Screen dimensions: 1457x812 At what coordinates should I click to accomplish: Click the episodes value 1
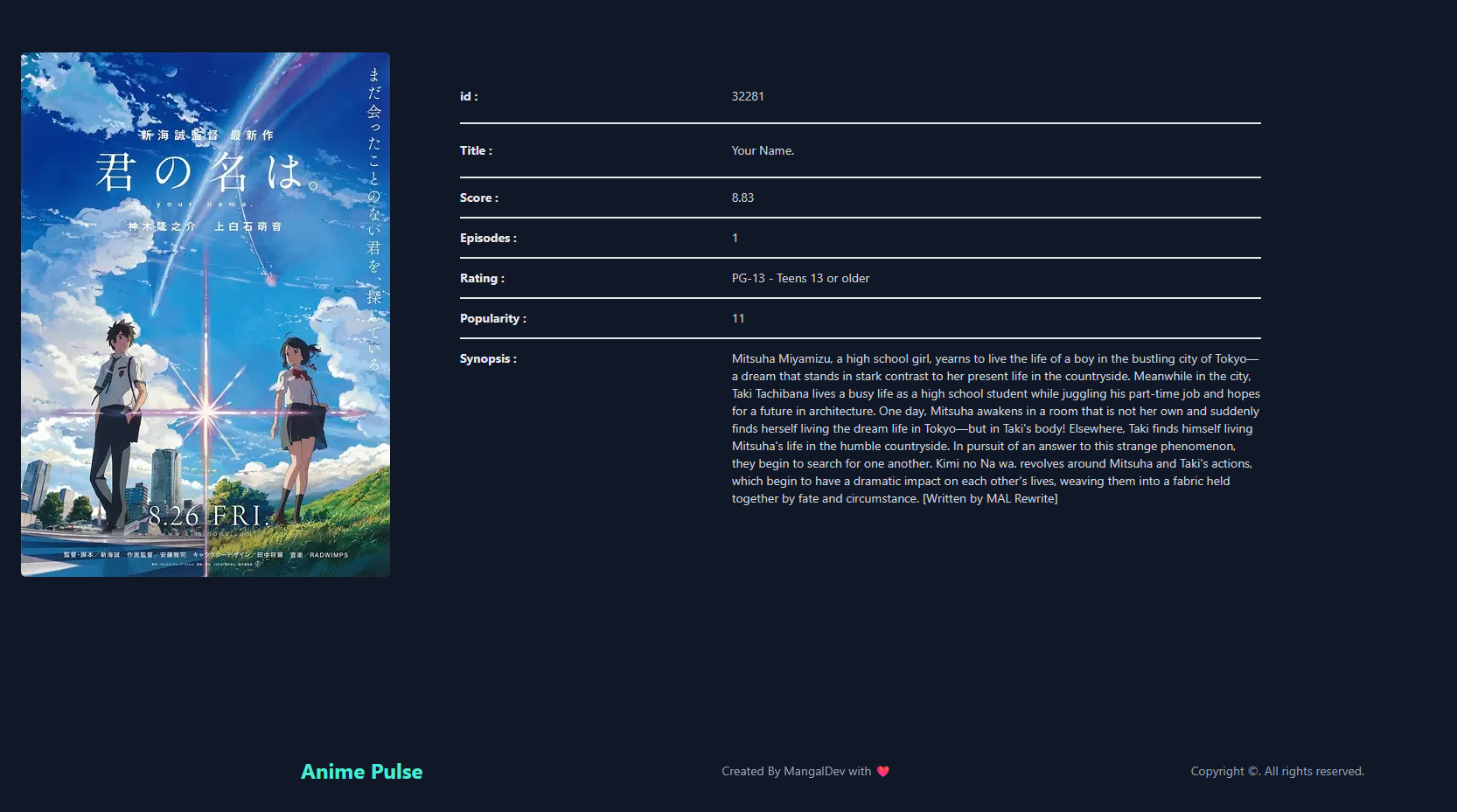click(735, 238)
